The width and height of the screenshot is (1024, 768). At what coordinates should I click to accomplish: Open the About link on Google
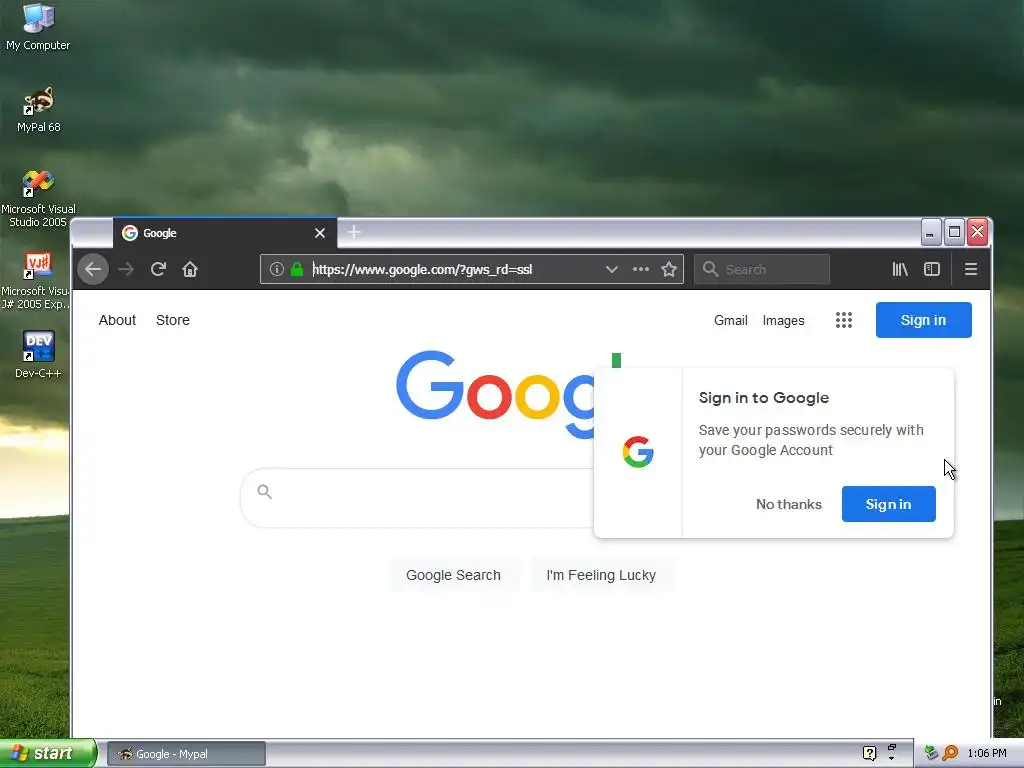pos(118,320)
